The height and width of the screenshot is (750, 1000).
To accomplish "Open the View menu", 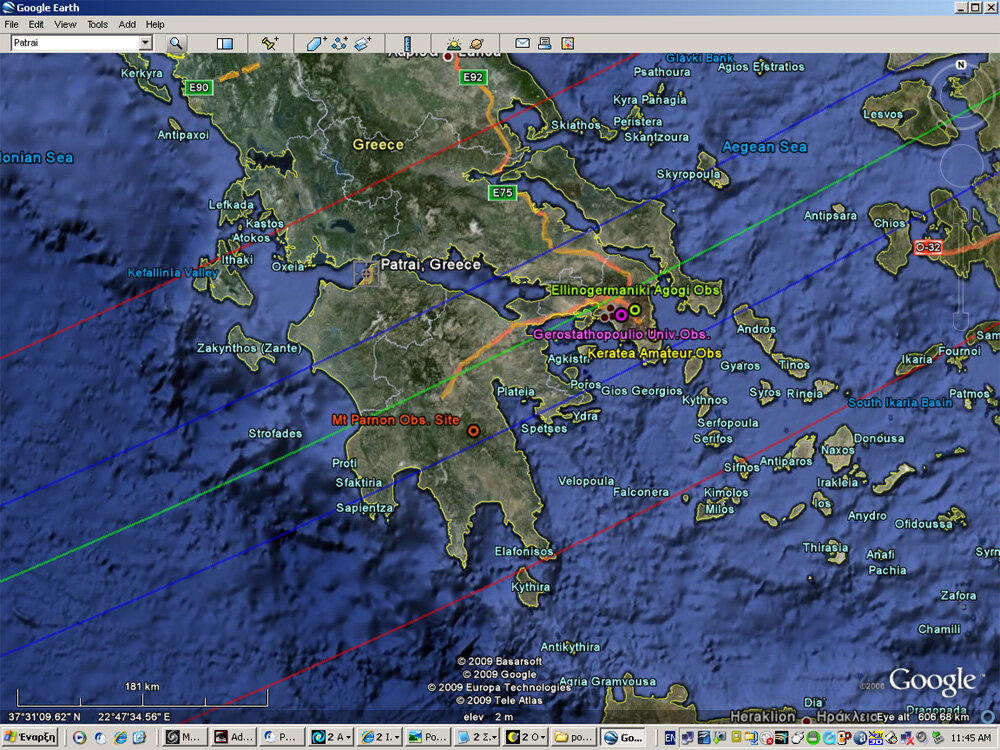I will (x=65, y=24).
